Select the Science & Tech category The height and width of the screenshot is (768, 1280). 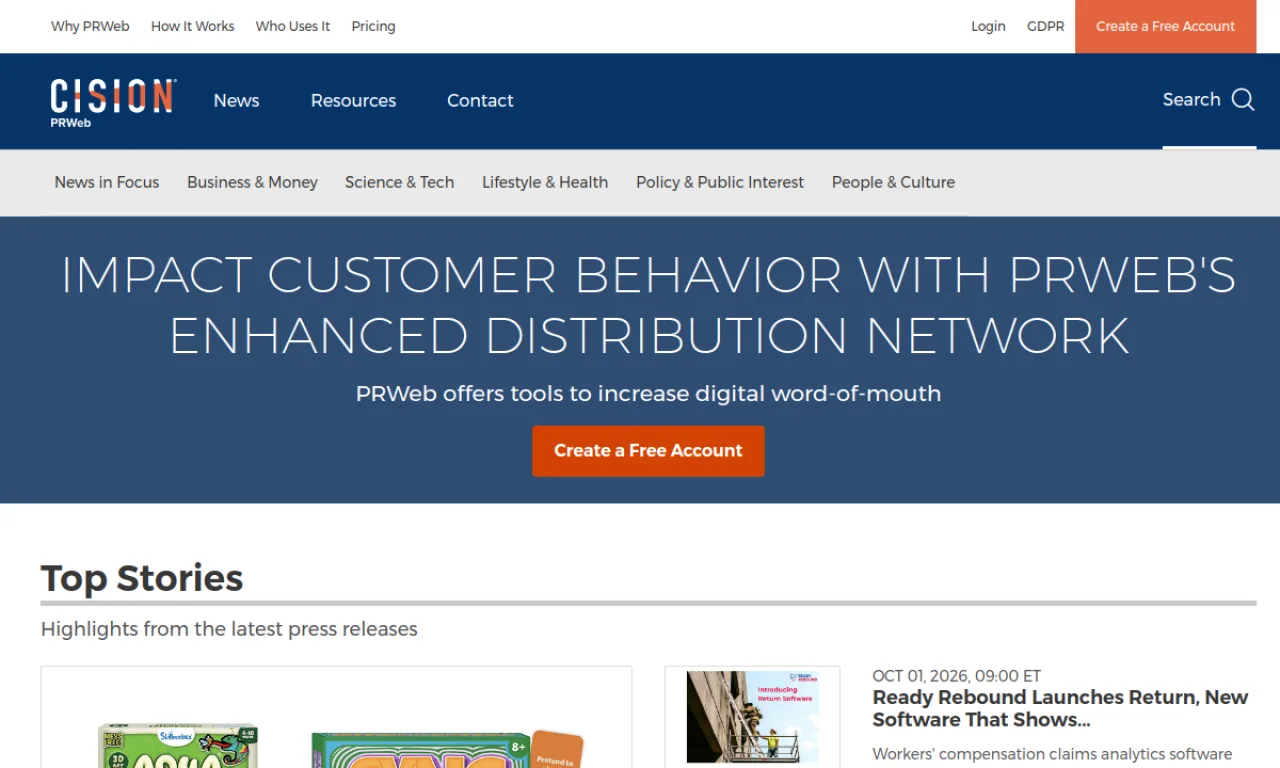(x=399, y=182)
